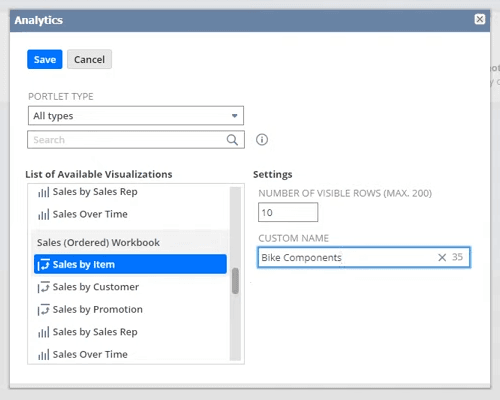The image size is (500, 400).
Task: Open the Portlet Type dropdown
Action: click(x=136, y=116)
